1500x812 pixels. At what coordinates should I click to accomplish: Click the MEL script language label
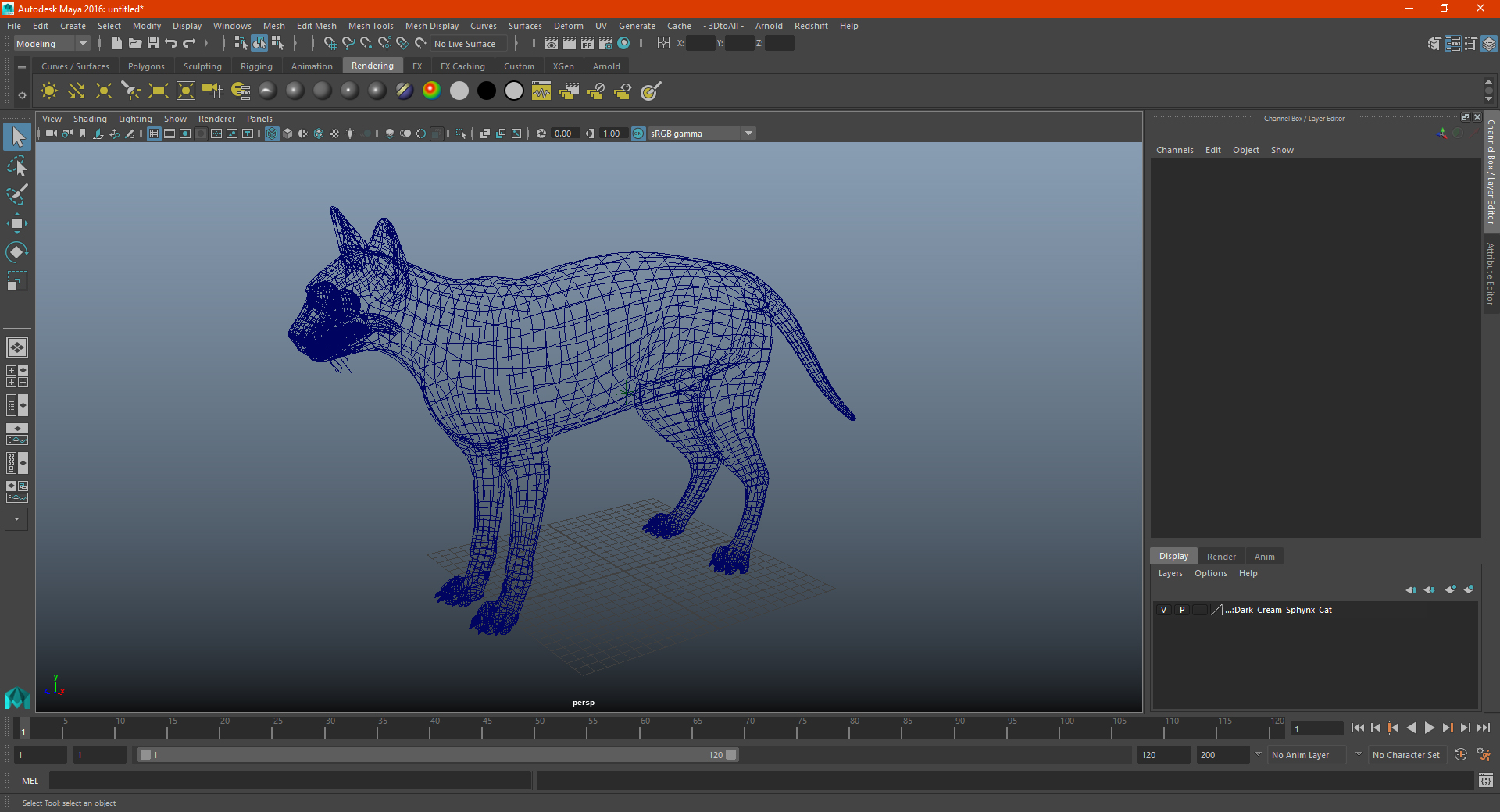pyautogui.click(x=30, y=781)
